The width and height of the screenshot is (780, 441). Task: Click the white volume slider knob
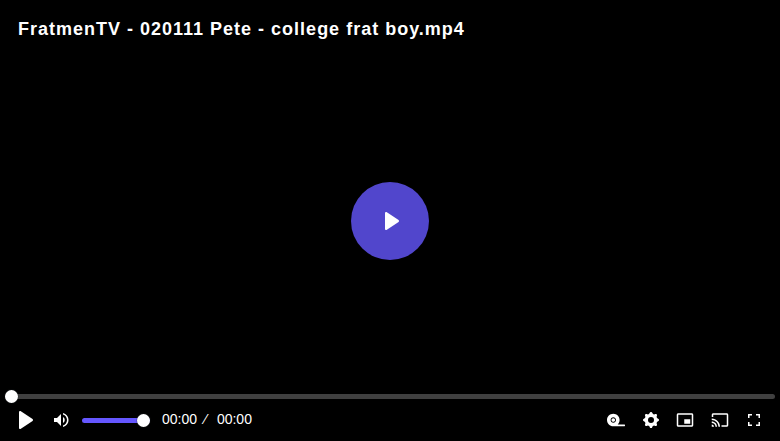coord(143,421)
